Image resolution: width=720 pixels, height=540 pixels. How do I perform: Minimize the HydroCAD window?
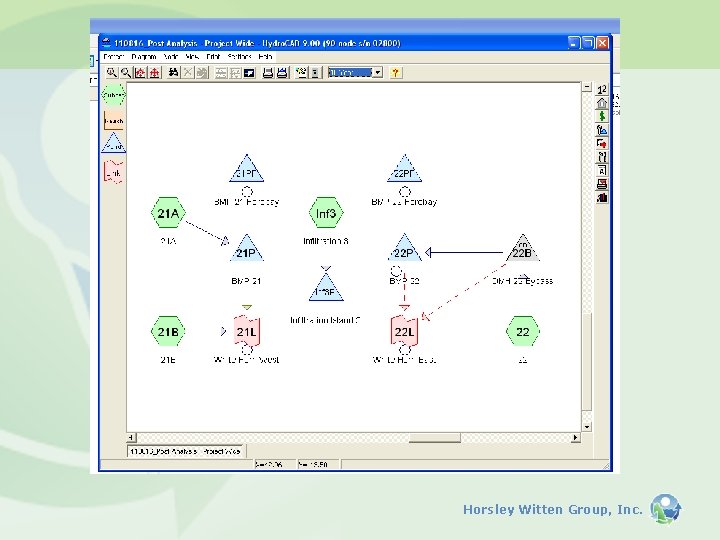click(x=573, y=43)
